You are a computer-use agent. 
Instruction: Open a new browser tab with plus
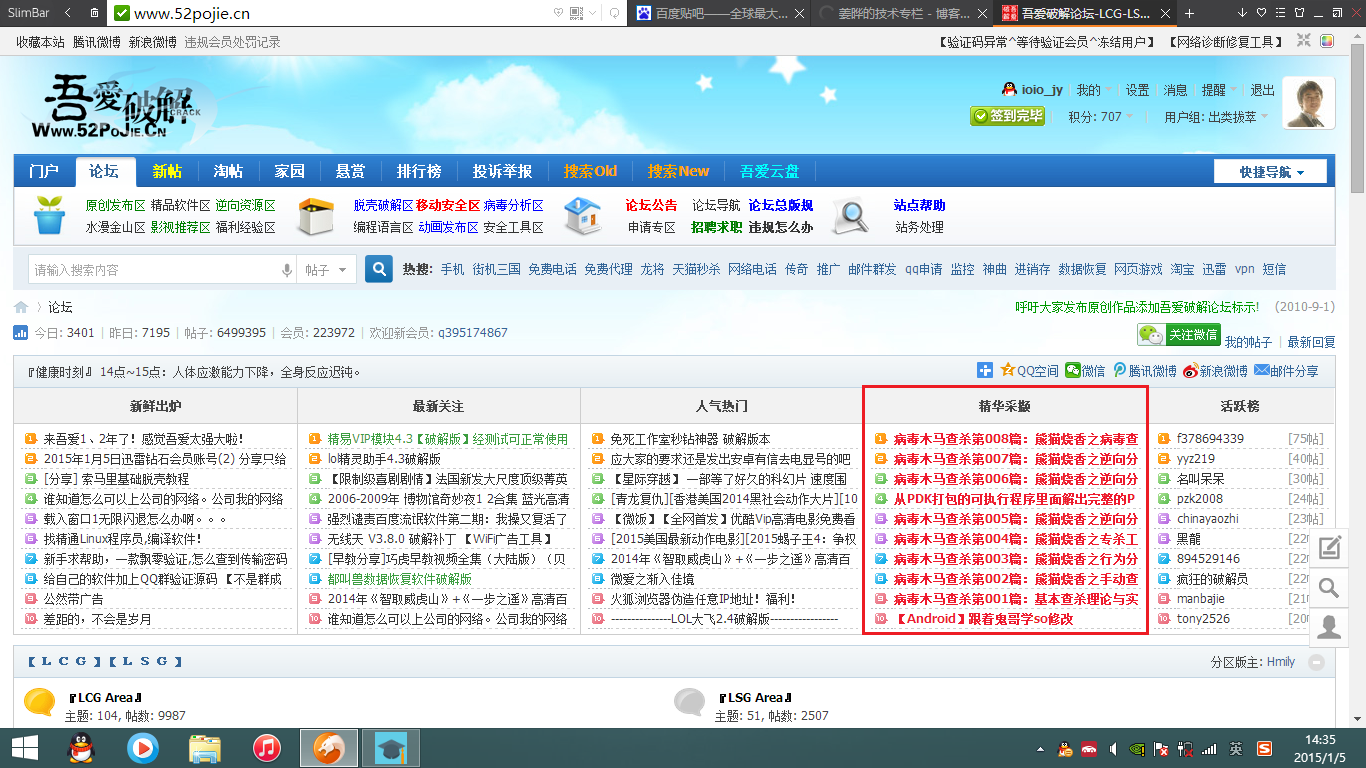pyautogui.click(x=1189, y=13)
